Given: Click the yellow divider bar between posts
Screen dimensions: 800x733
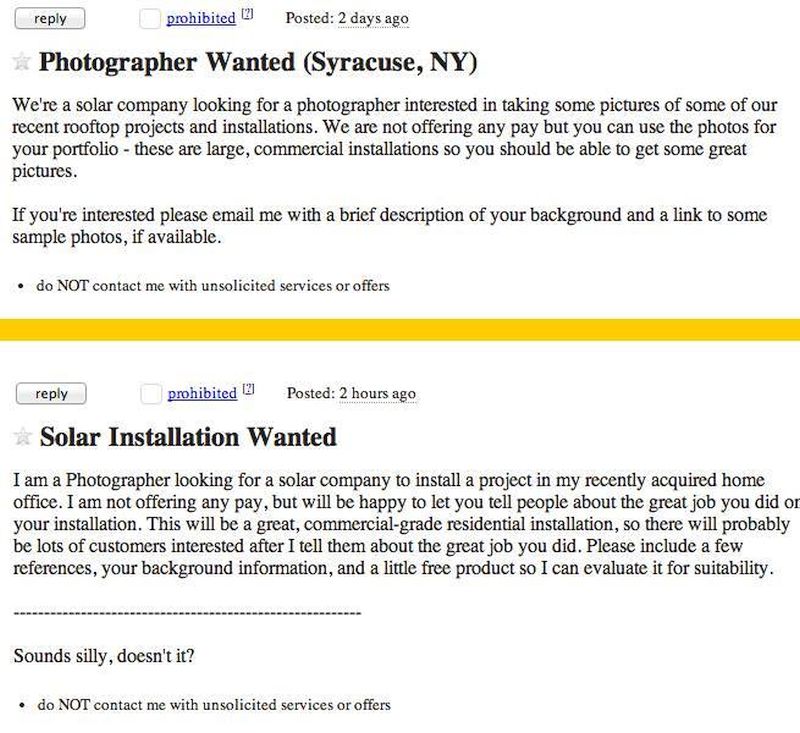Looking at the screenshot, I should point(400,329).
